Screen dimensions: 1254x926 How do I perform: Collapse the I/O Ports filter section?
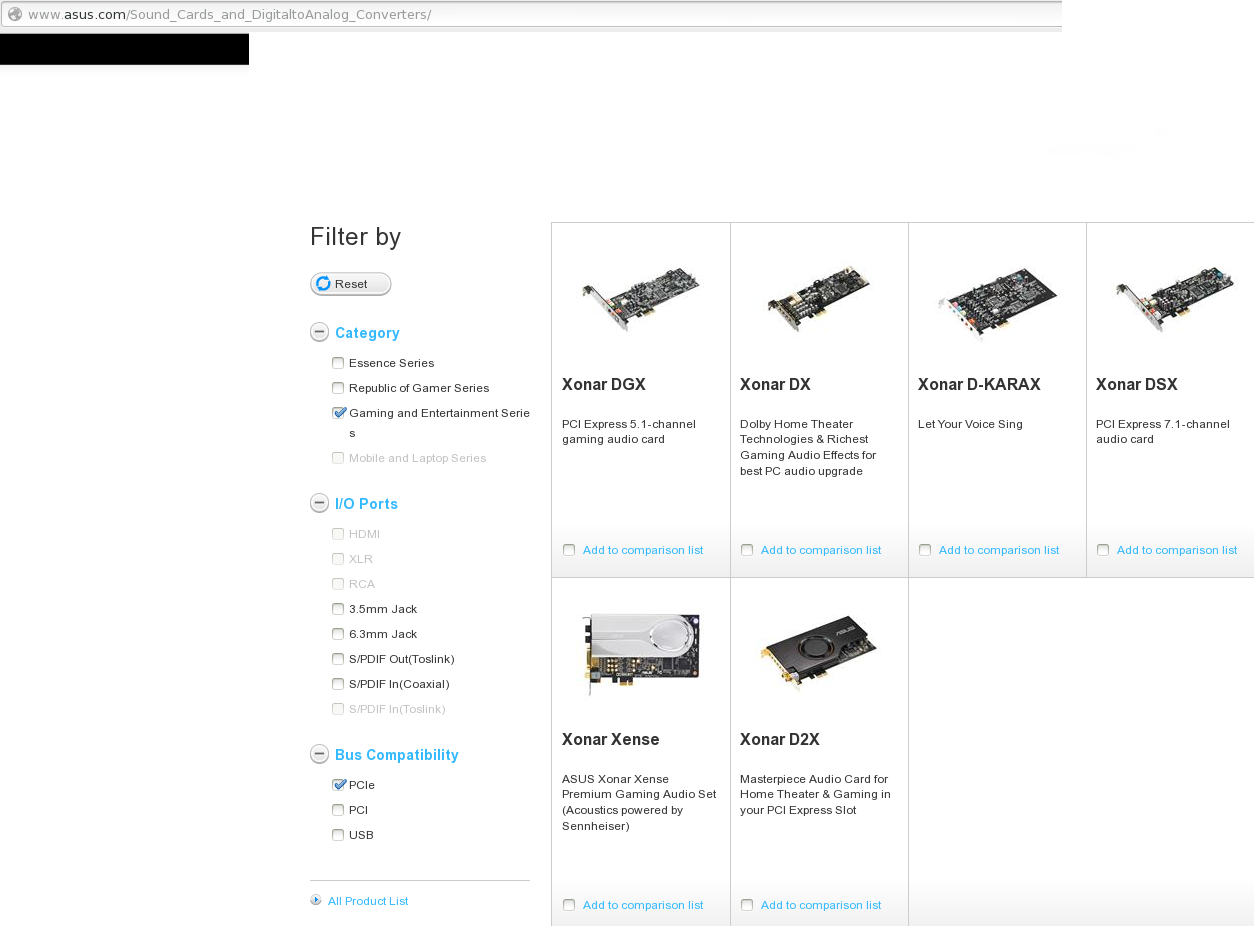319,503
